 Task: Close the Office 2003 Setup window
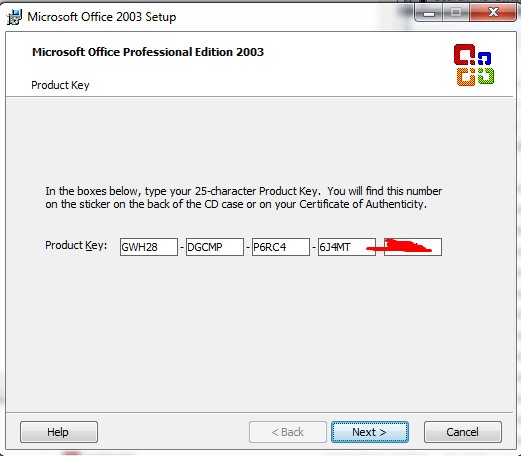(493, 13)
